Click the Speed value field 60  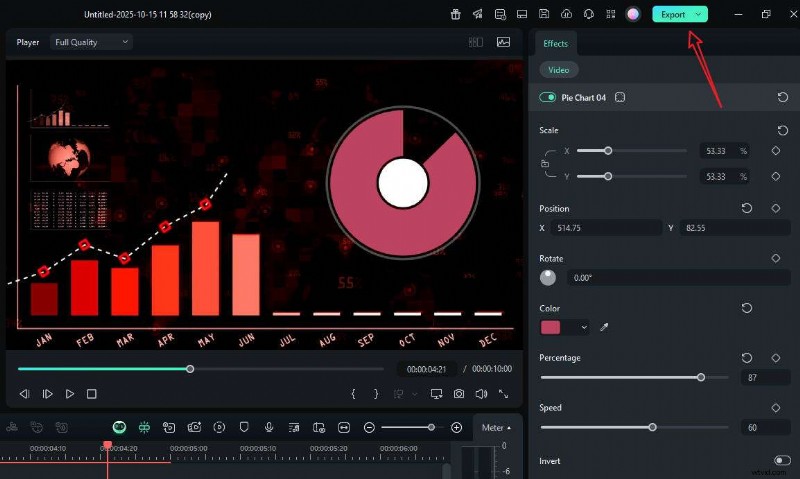coord(765,427)
